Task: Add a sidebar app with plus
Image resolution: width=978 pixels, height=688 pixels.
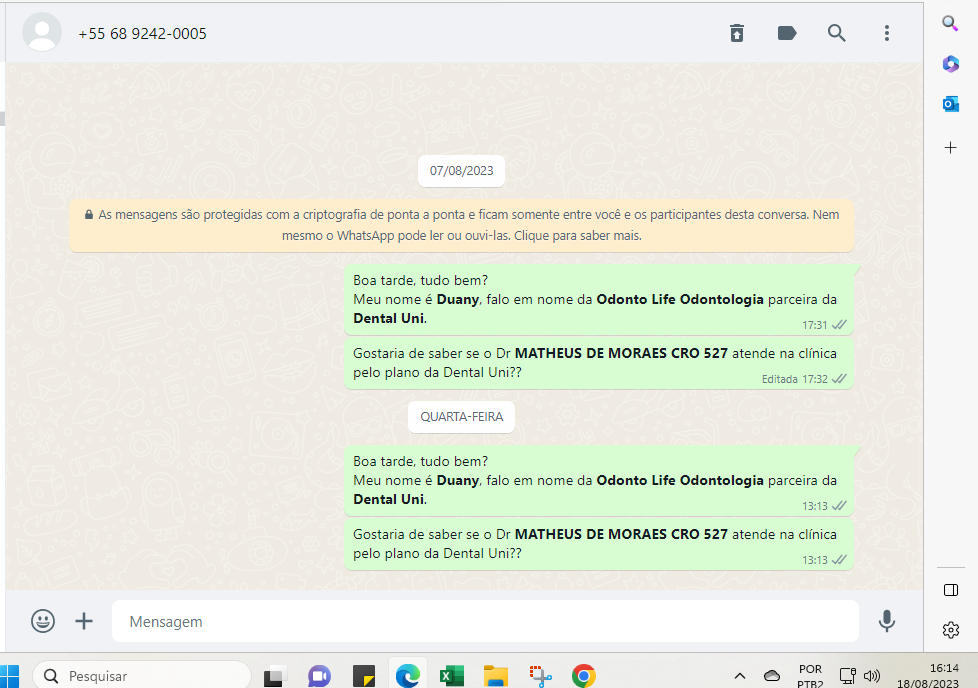Action: [x=951, y=148]
